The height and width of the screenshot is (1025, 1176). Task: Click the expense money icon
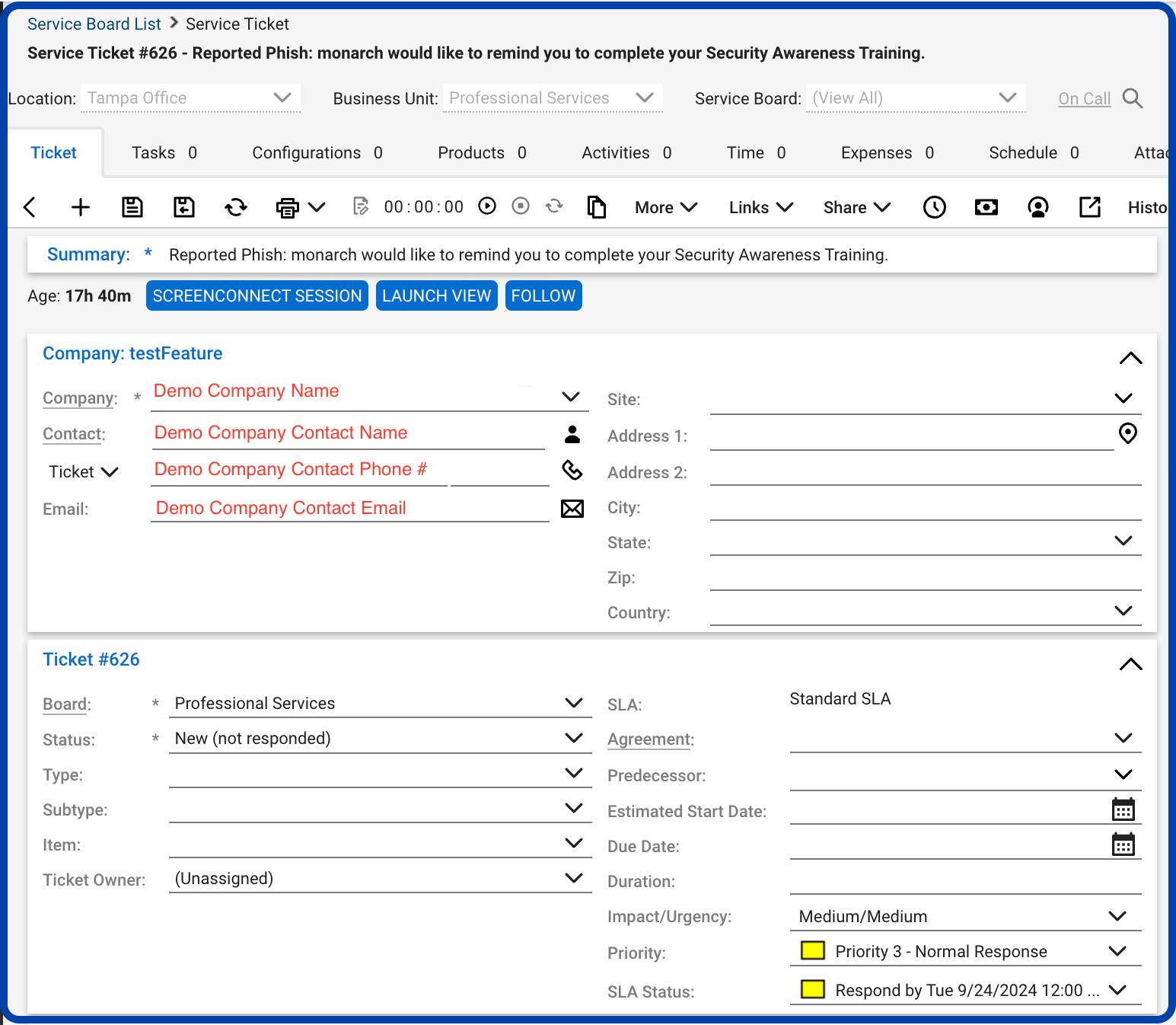[x=986, y=206]
